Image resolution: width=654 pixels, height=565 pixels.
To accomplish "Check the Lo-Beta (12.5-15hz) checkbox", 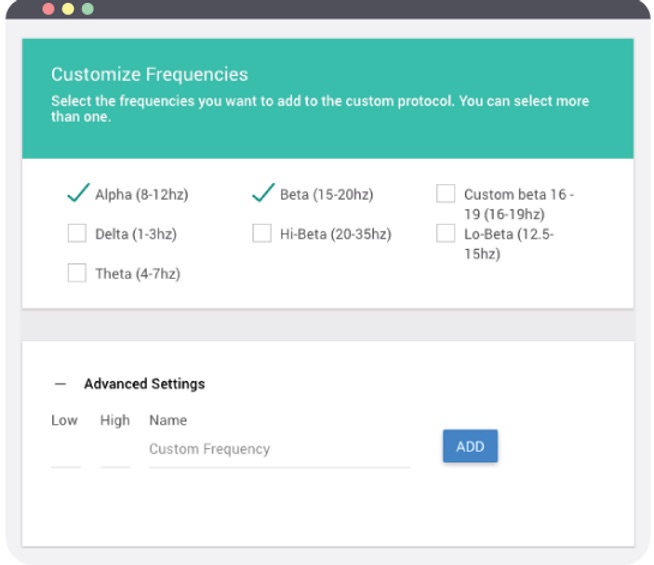I will tap(446, 234).
